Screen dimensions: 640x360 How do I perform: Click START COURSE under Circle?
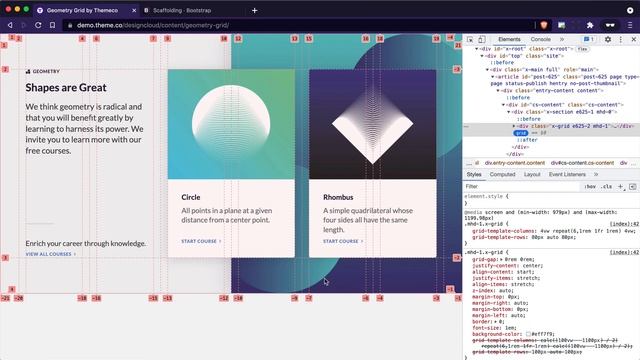(x=201, y=241)
